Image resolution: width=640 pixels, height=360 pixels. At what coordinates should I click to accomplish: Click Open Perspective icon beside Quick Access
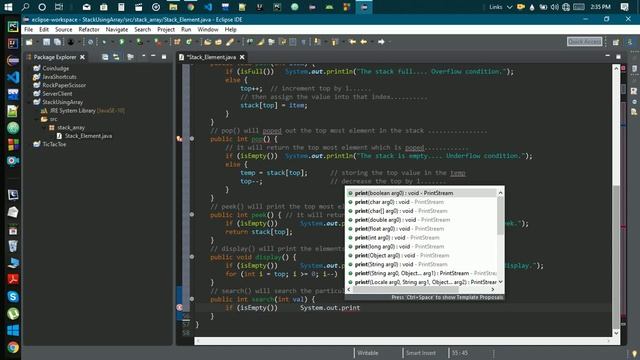[616, 42]
